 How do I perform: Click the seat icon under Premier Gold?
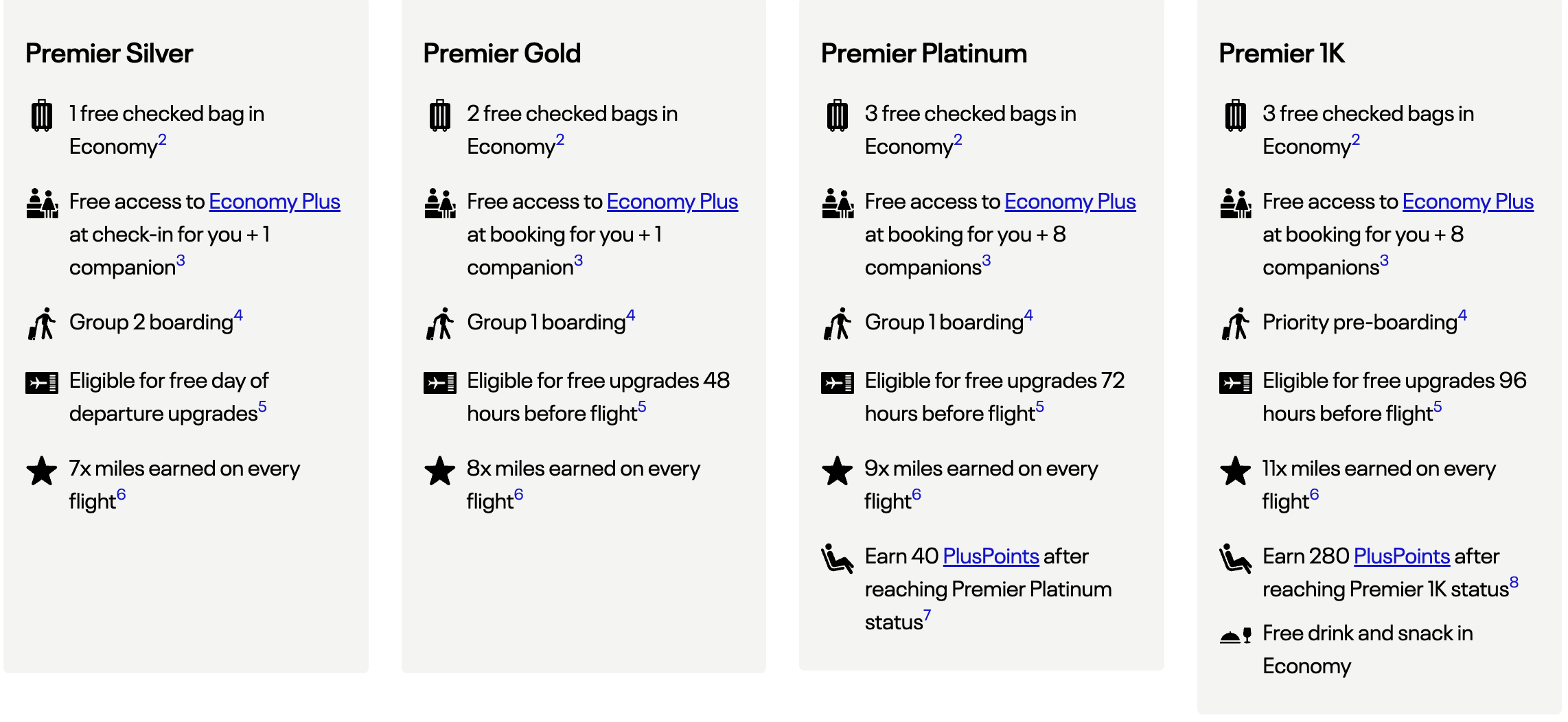point(440,204)
